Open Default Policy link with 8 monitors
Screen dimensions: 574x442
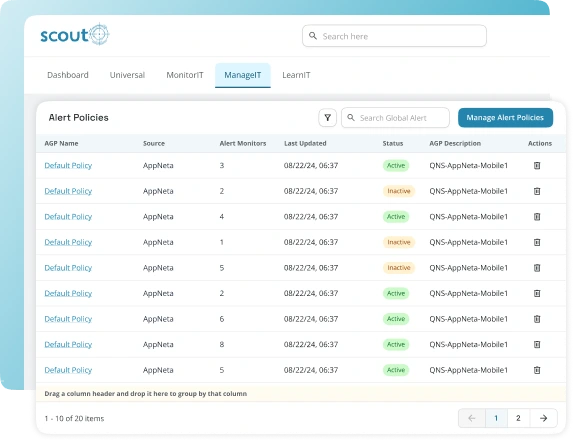68,345
